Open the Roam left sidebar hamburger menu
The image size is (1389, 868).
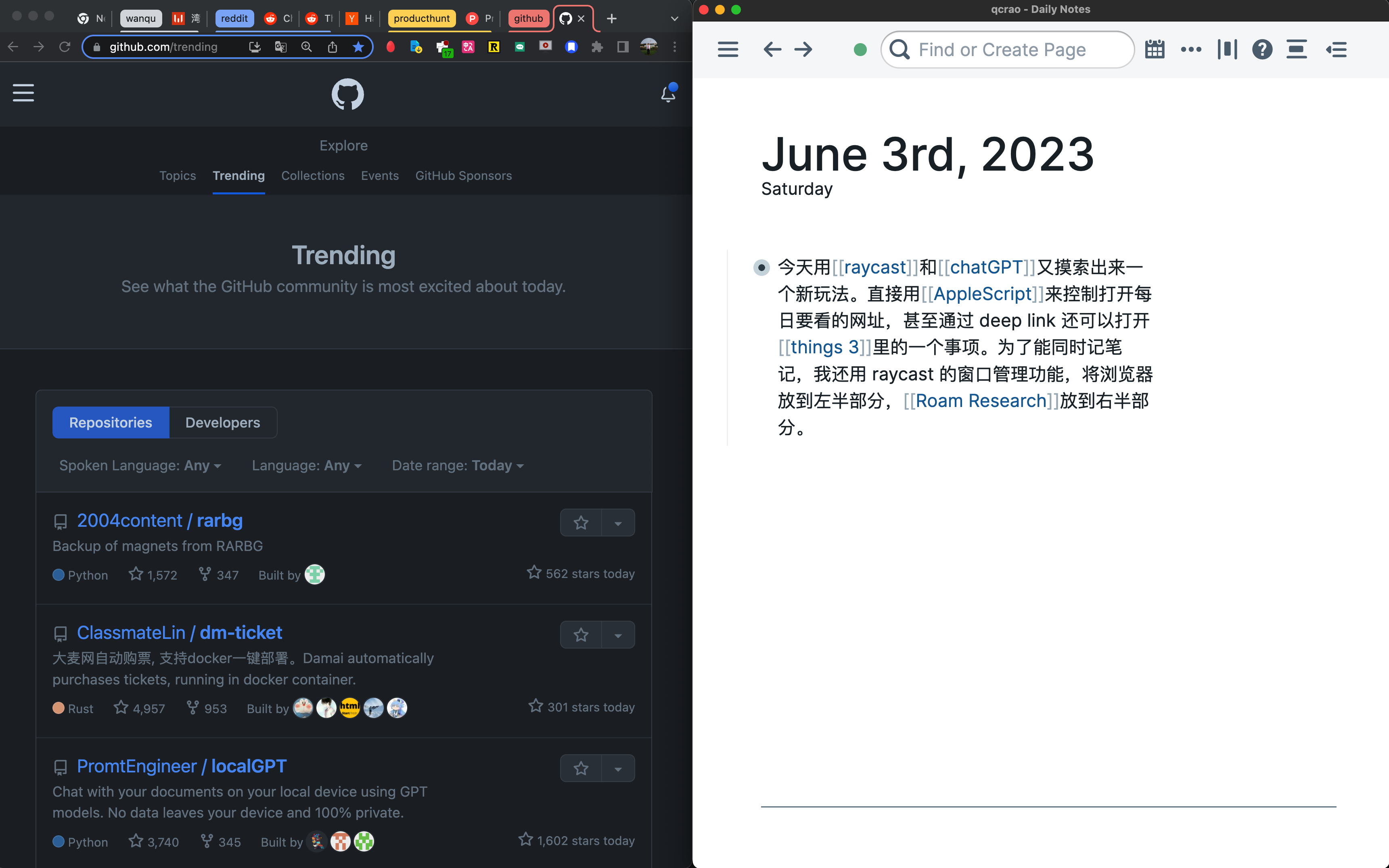pos(728,49)
